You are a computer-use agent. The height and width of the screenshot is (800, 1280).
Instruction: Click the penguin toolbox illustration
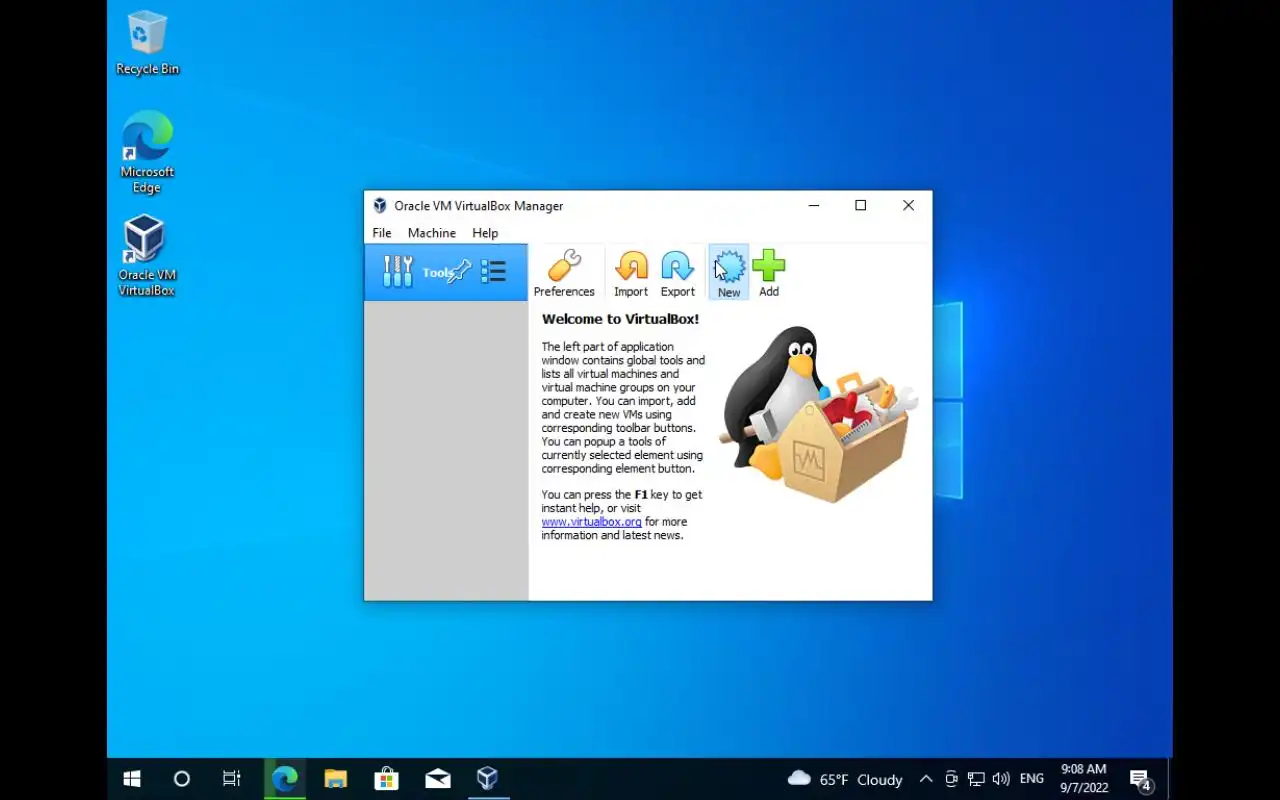818,413
